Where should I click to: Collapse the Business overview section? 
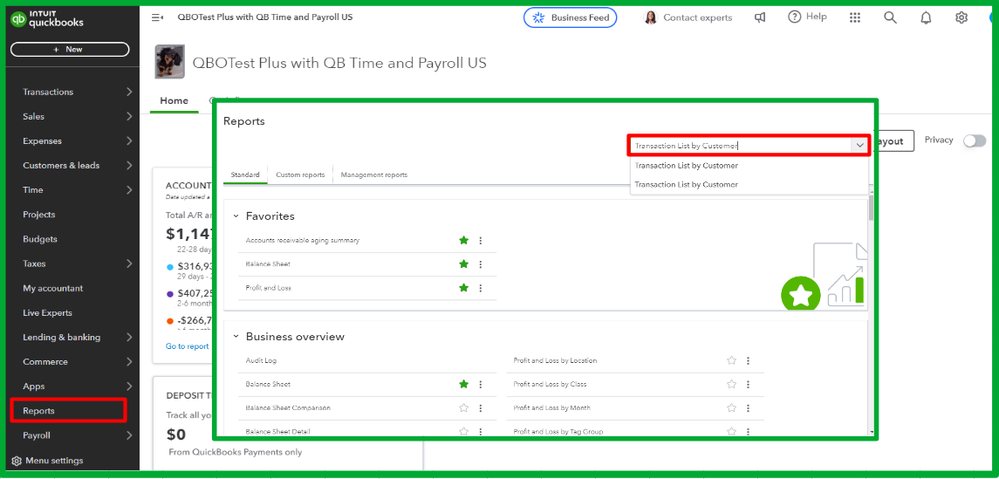[236, 336]
